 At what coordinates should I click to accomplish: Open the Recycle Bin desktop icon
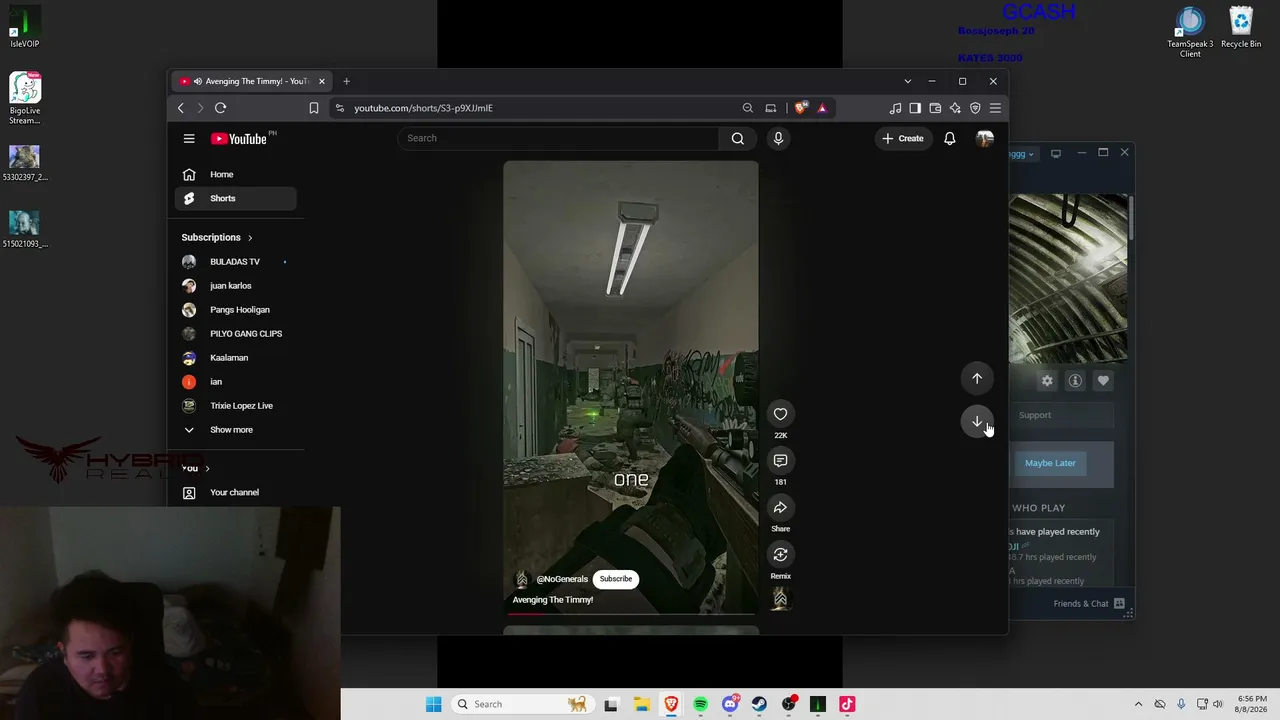1241,29
